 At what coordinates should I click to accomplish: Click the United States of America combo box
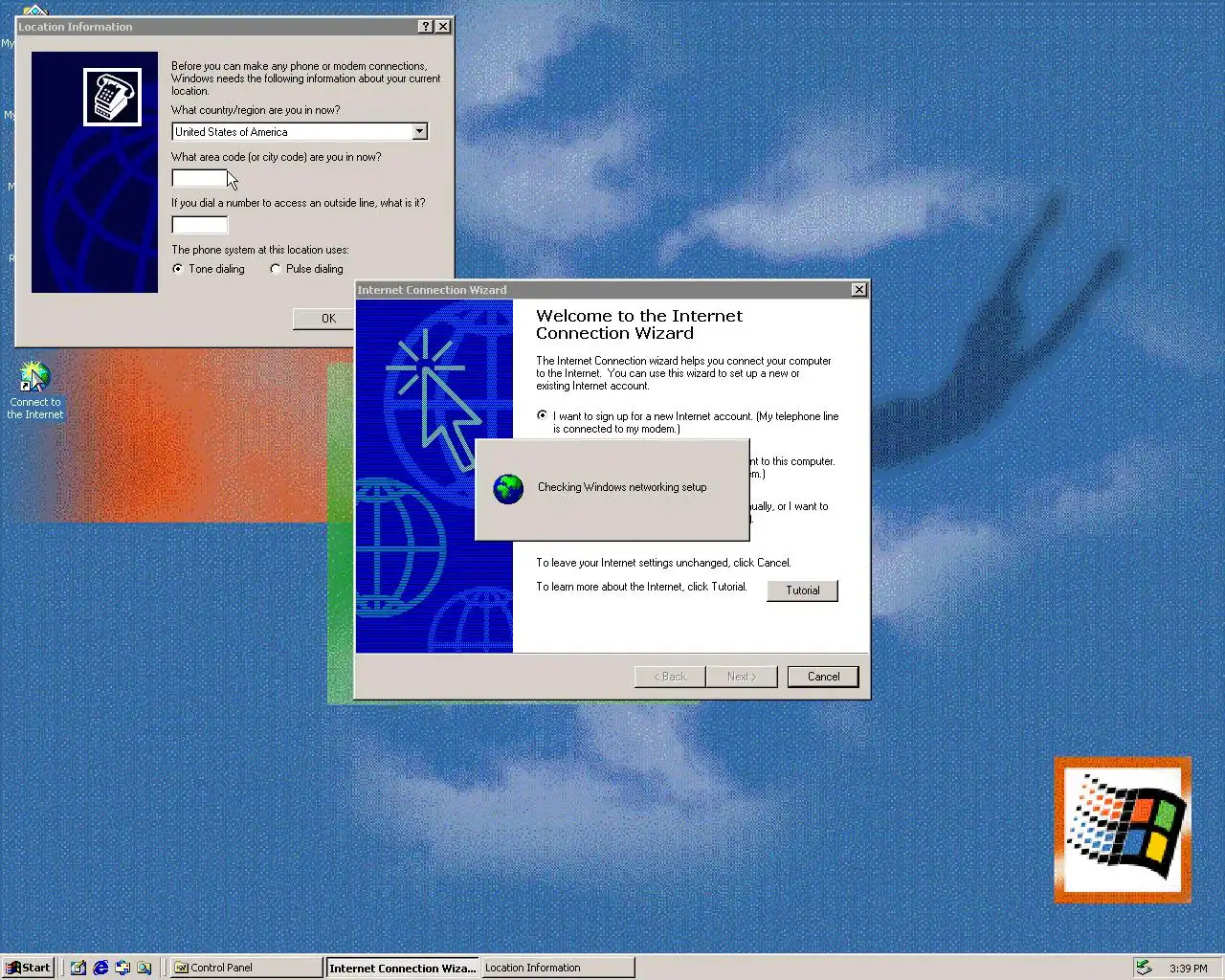(x=300, y=132)
